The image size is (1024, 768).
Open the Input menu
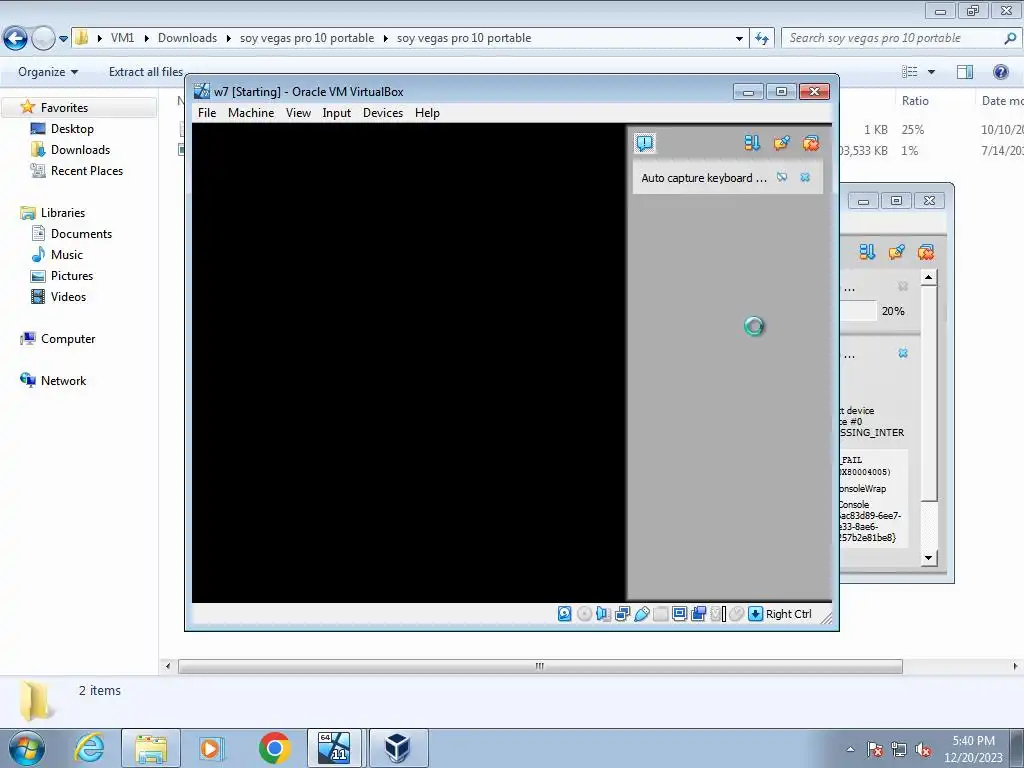point(336,113)
